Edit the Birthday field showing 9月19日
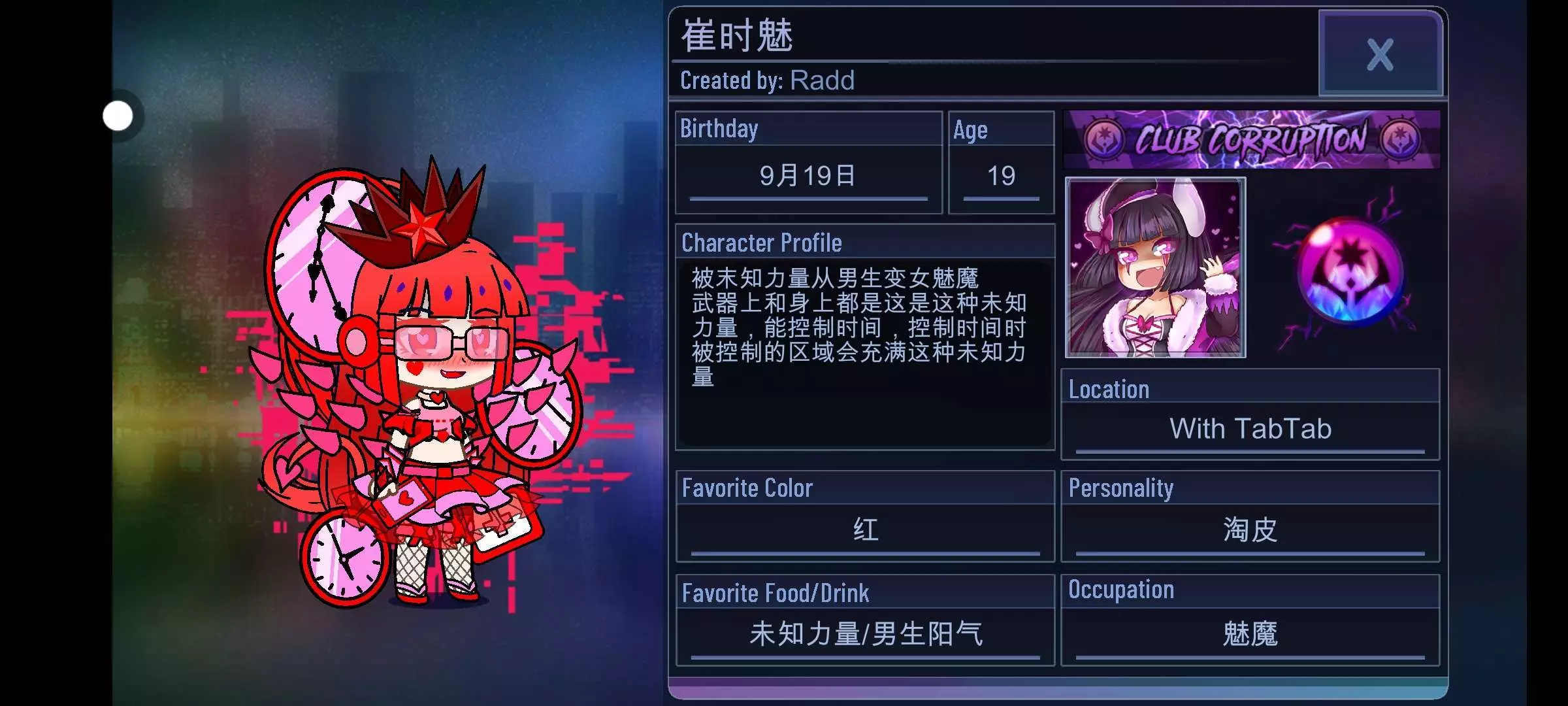1568x706 pixels. point(808,176)
